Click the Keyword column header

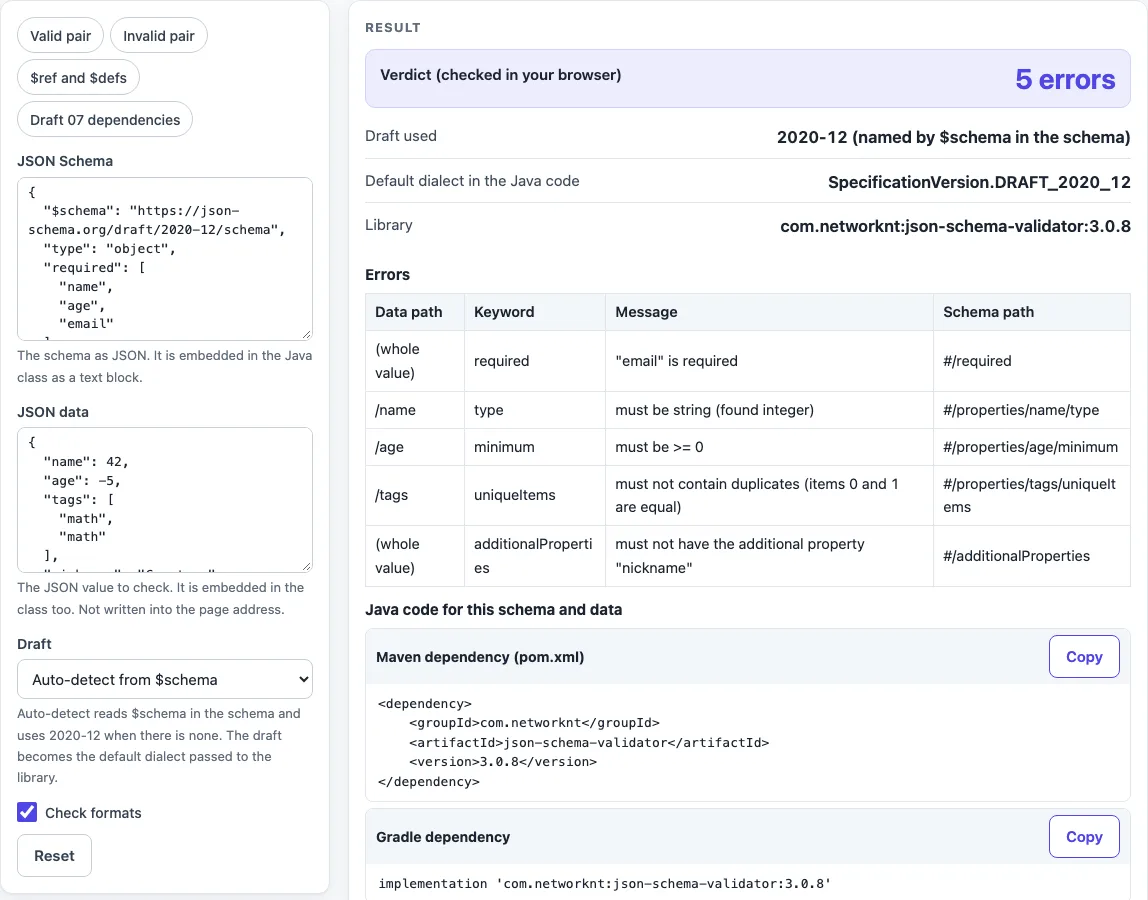coord(535,312)
